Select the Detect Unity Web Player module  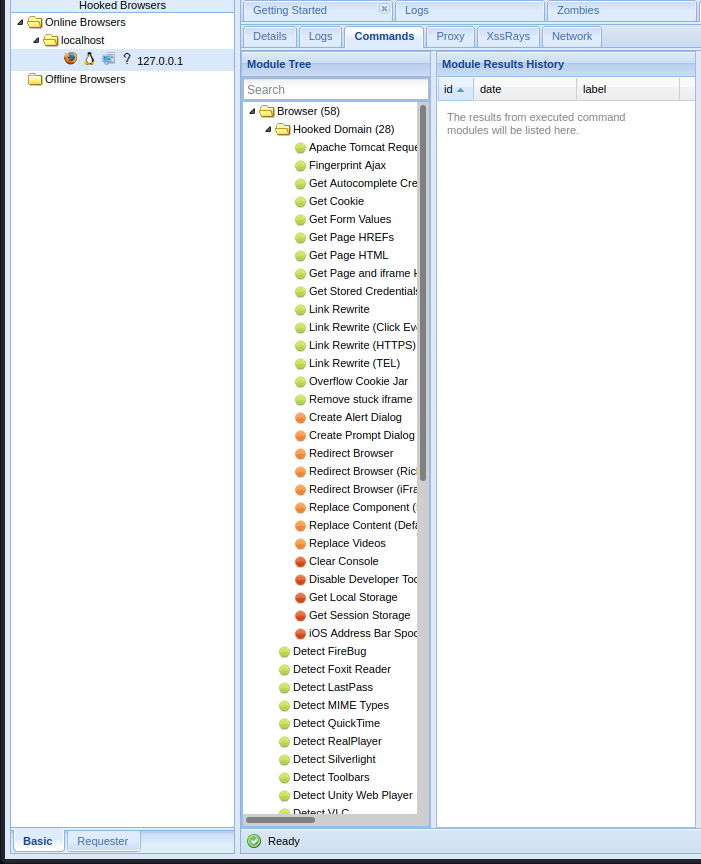click(353, 796)
